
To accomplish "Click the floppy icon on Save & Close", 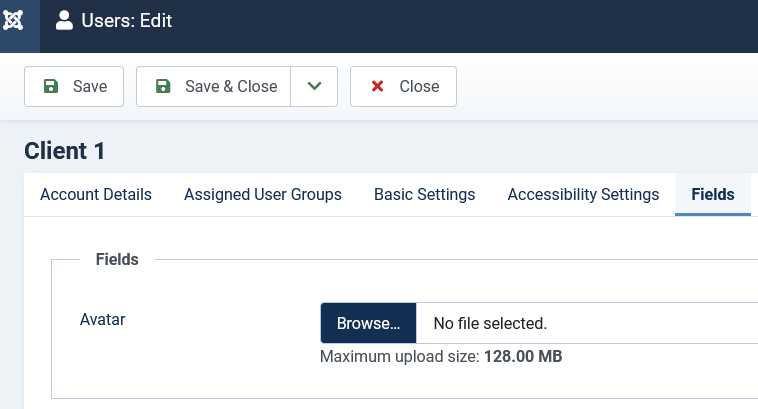I will pos(163,87).
